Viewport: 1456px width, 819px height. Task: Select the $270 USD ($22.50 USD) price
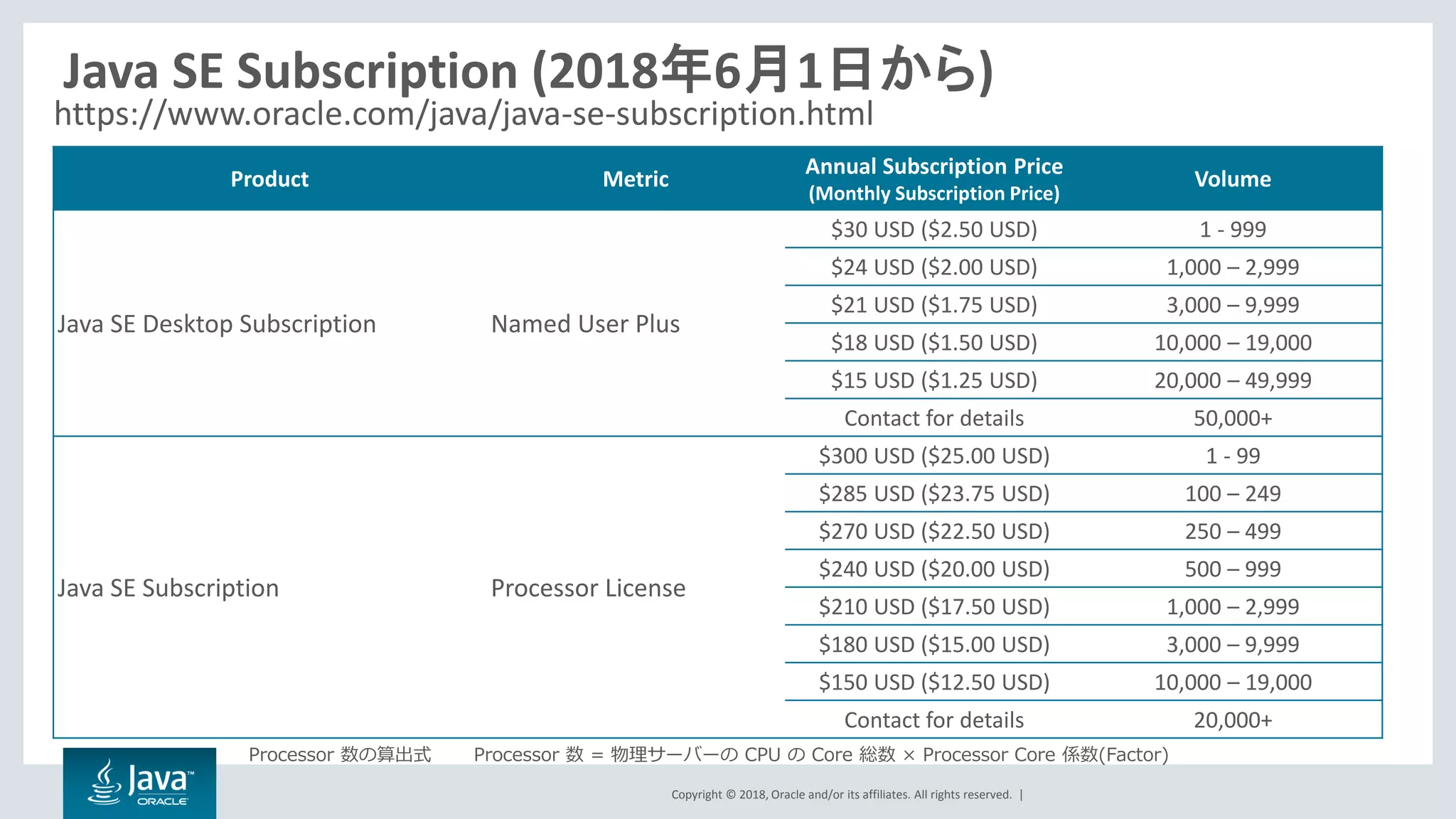coord(934,530)
